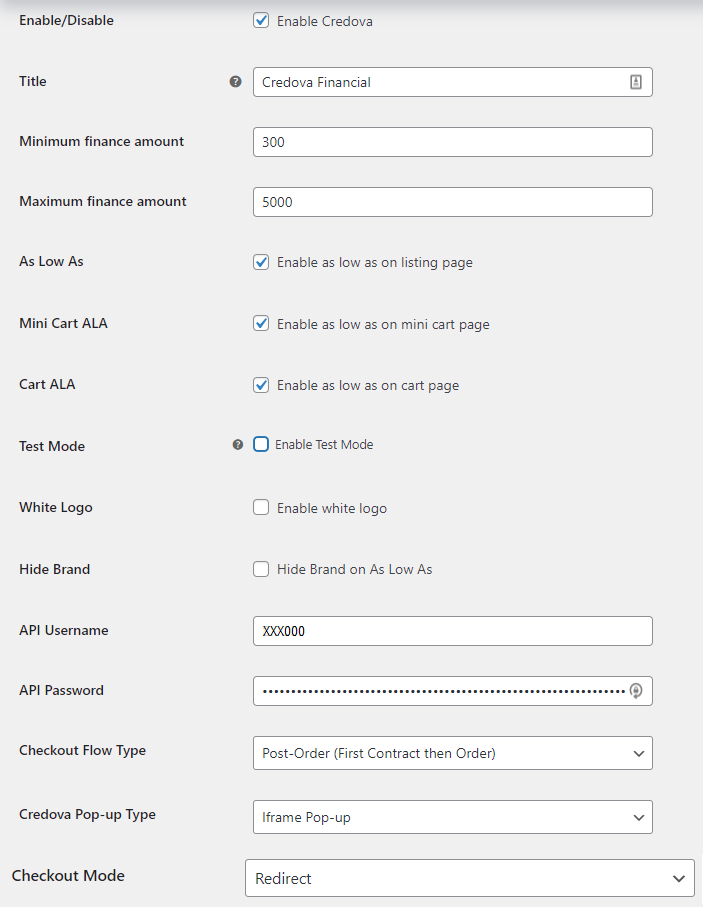Select the Maximum finance amount value
This screenshot has width=703, height=910.
(x=452, y=201)
